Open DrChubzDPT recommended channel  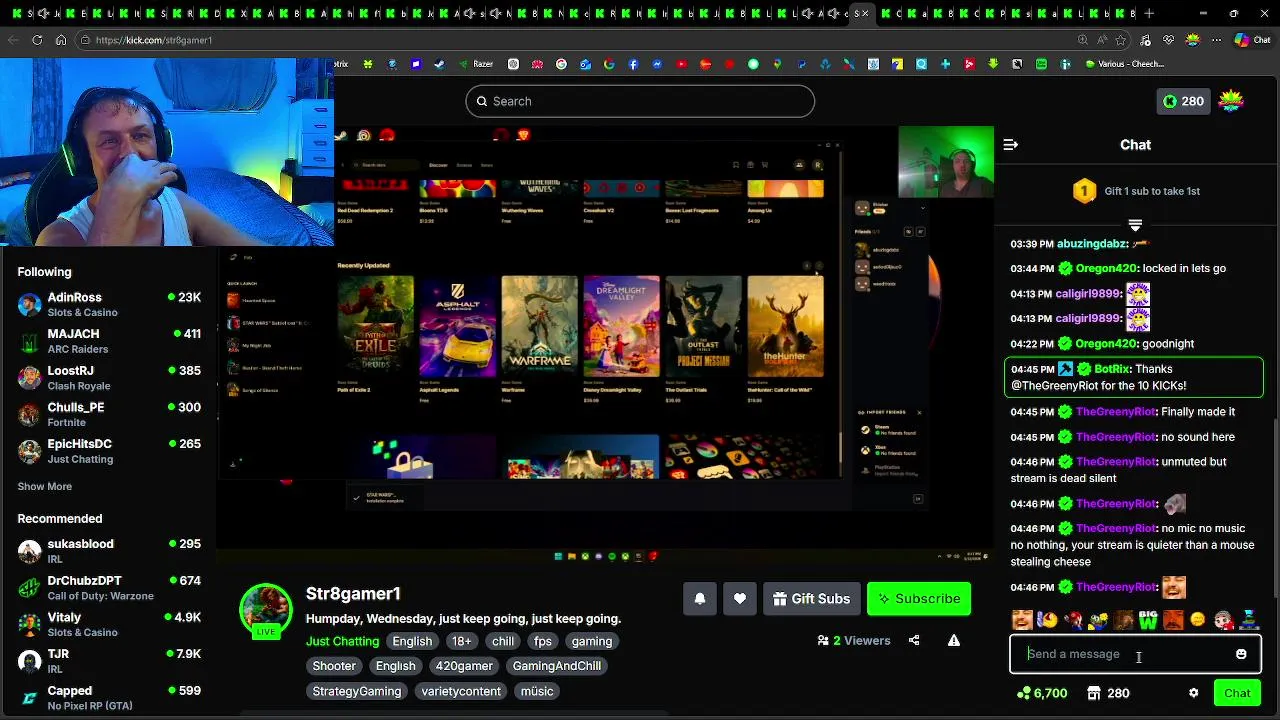pyautogui.click(x=108, y=588)
